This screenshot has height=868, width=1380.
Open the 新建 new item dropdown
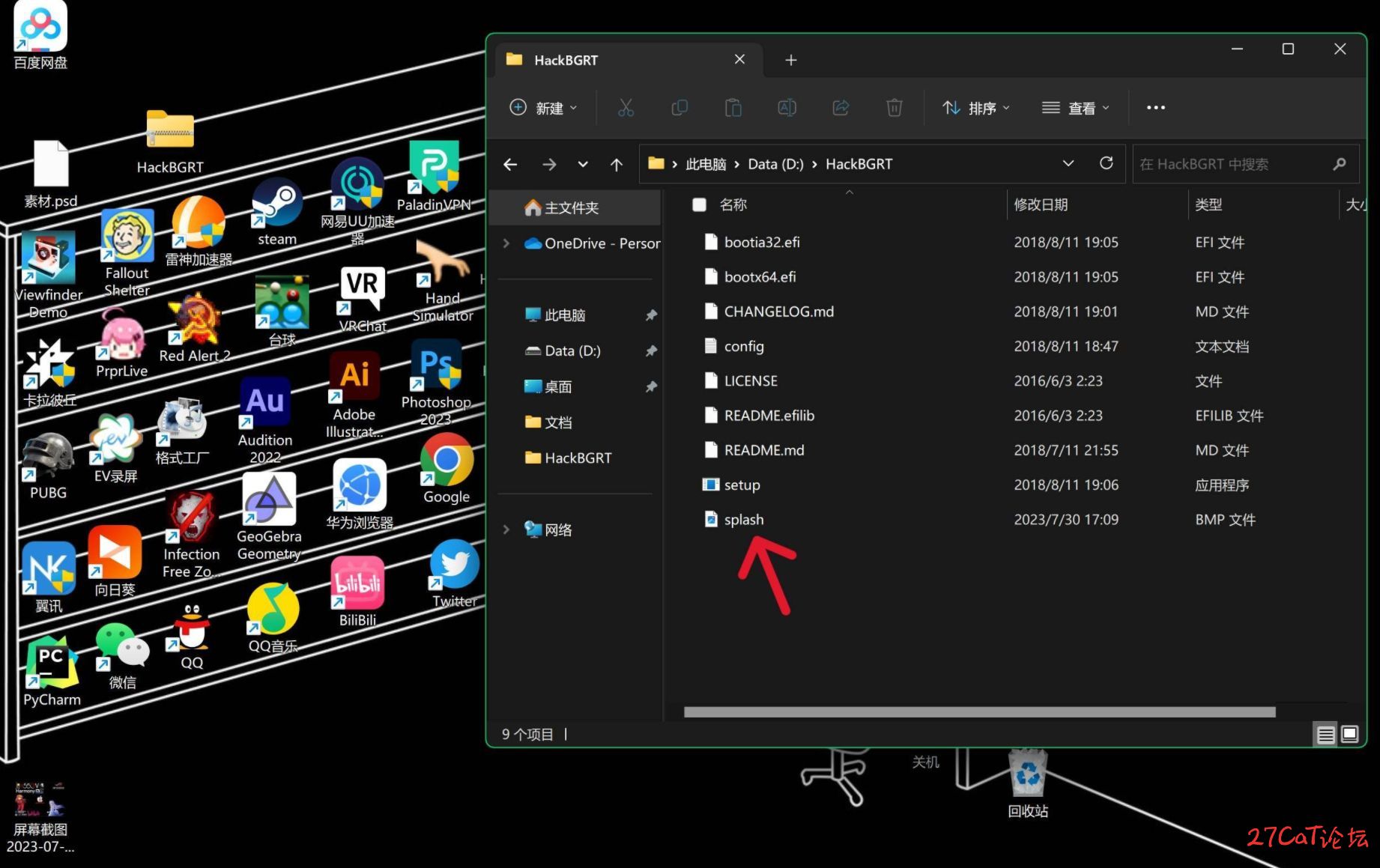[544, 108]
